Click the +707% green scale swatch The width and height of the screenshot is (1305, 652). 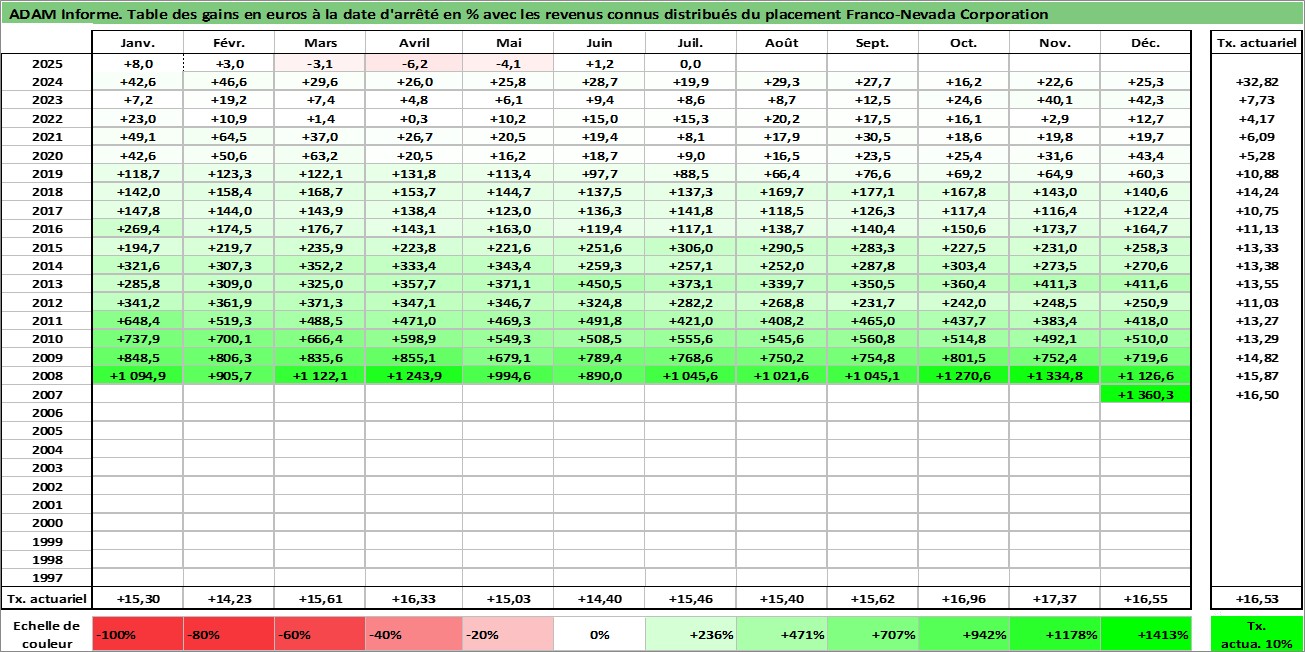(873, 633)
